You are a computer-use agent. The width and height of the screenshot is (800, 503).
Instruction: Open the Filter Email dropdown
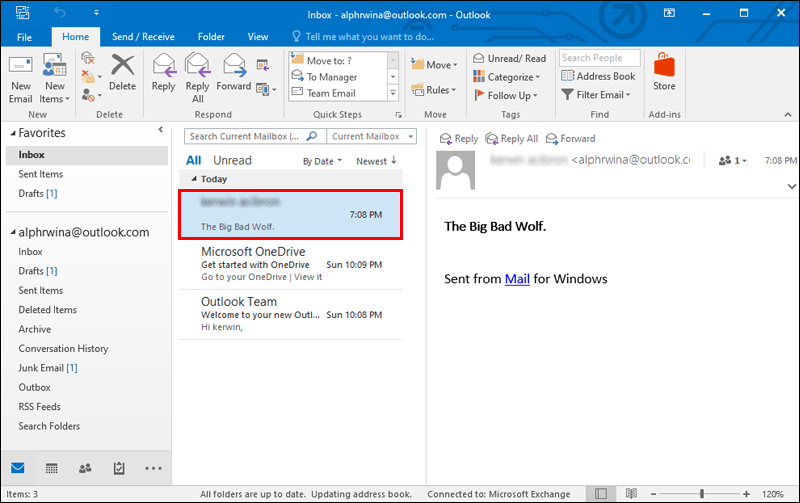click(x=596, y=94)
